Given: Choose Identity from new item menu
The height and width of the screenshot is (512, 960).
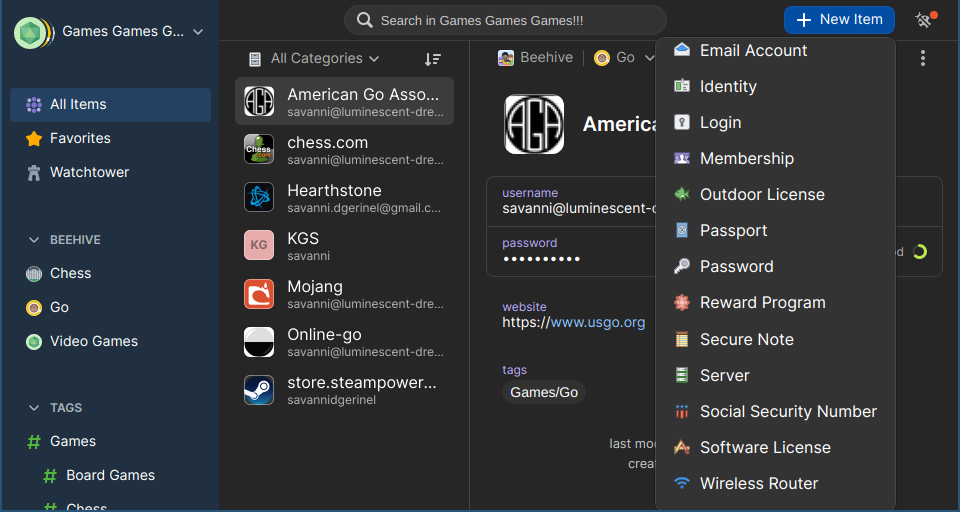Looking at the screenshot, I should click(775, 86).
